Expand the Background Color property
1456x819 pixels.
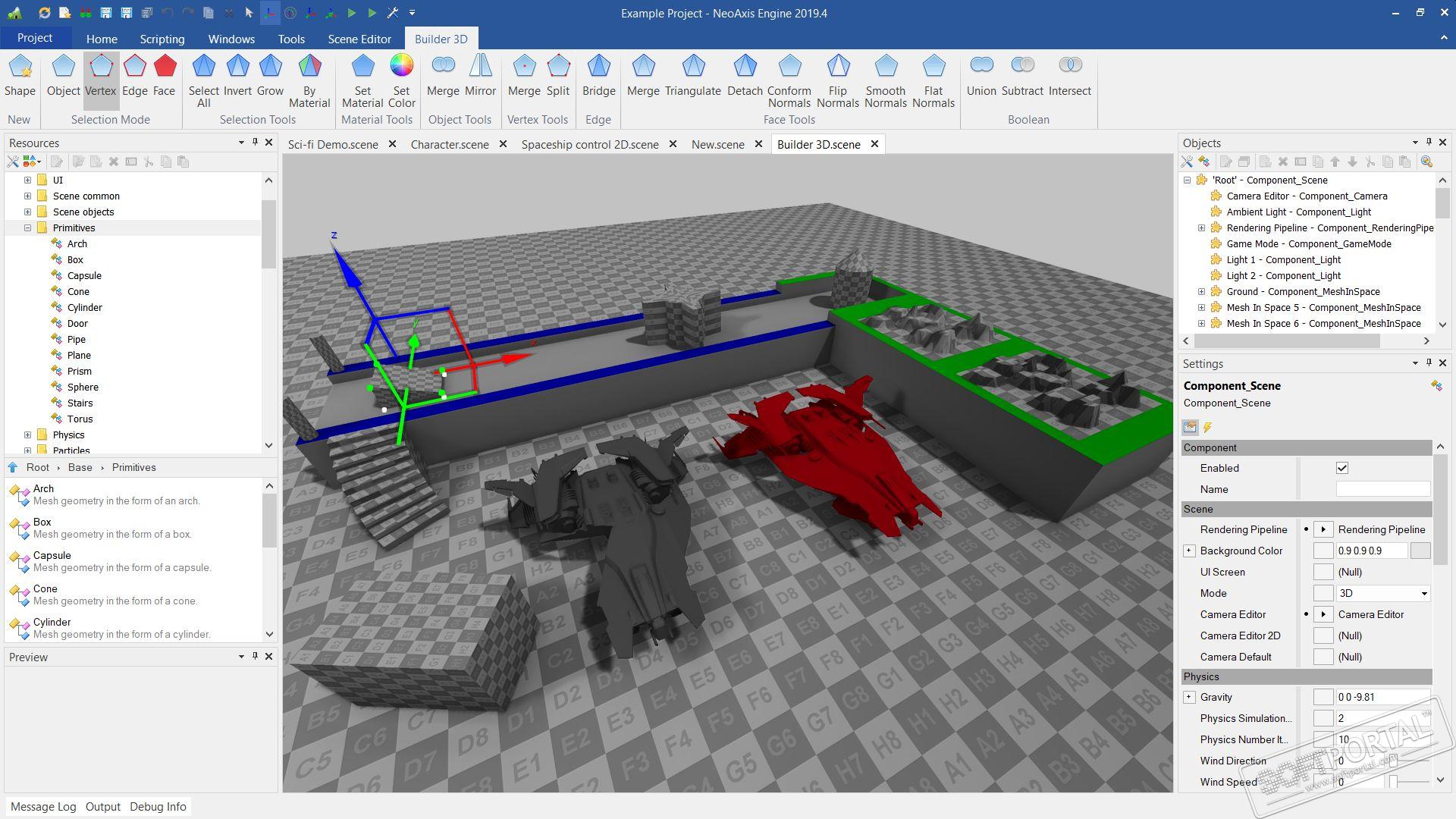click(1189, 551)
